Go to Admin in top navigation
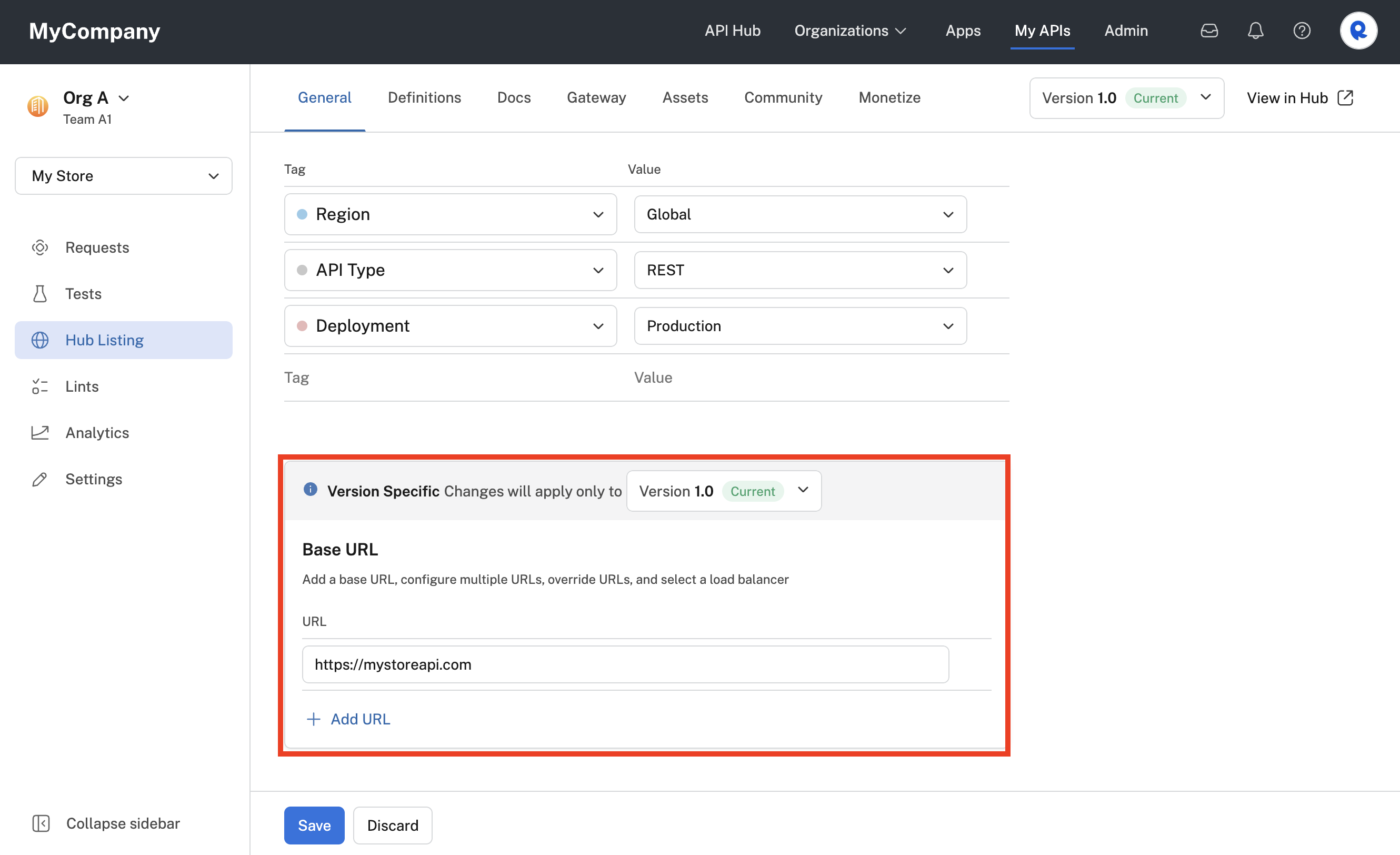Image resolution: width=1400 pixels, height=855 pixels. click(x=1126, y=31)
